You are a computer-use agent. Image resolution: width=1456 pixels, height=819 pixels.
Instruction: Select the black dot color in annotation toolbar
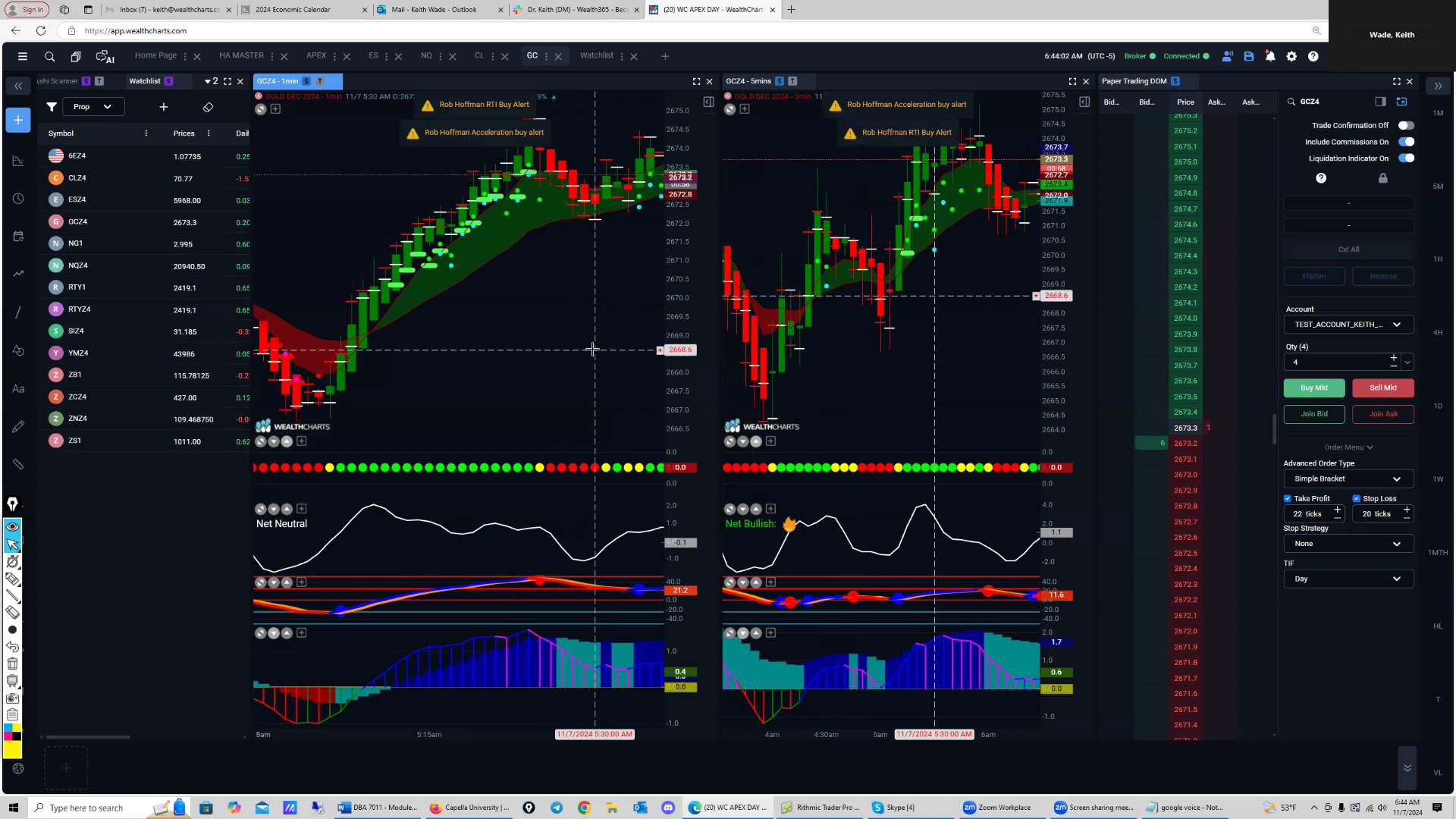click(12, 629)
